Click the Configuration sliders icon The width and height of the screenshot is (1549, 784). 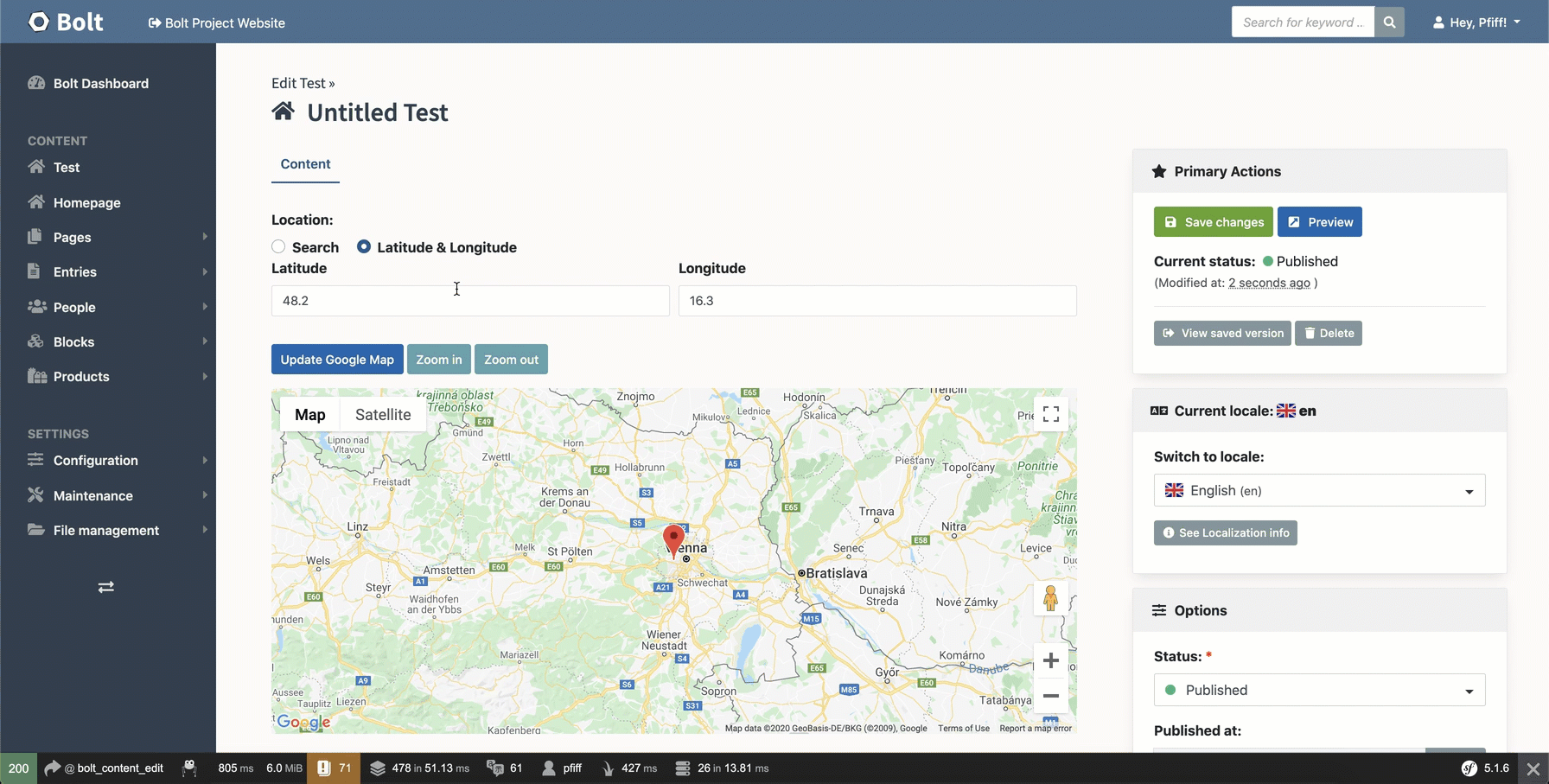(35, 460)
